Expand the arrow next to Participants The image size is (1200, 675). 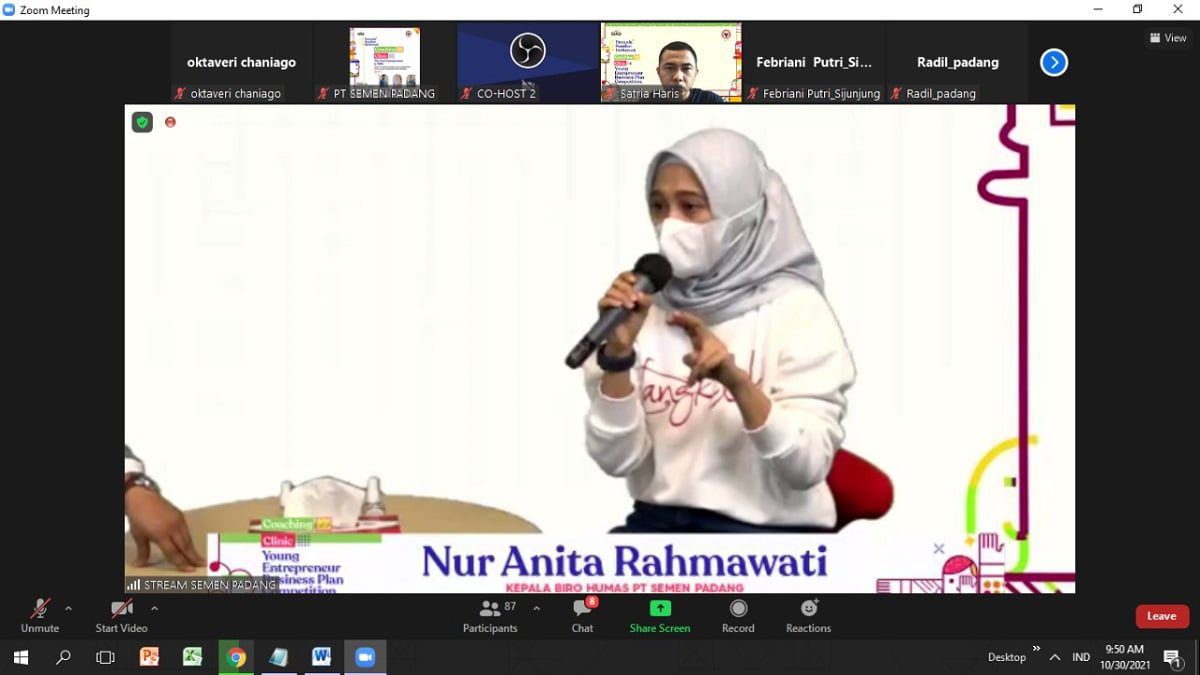[536, 608]
